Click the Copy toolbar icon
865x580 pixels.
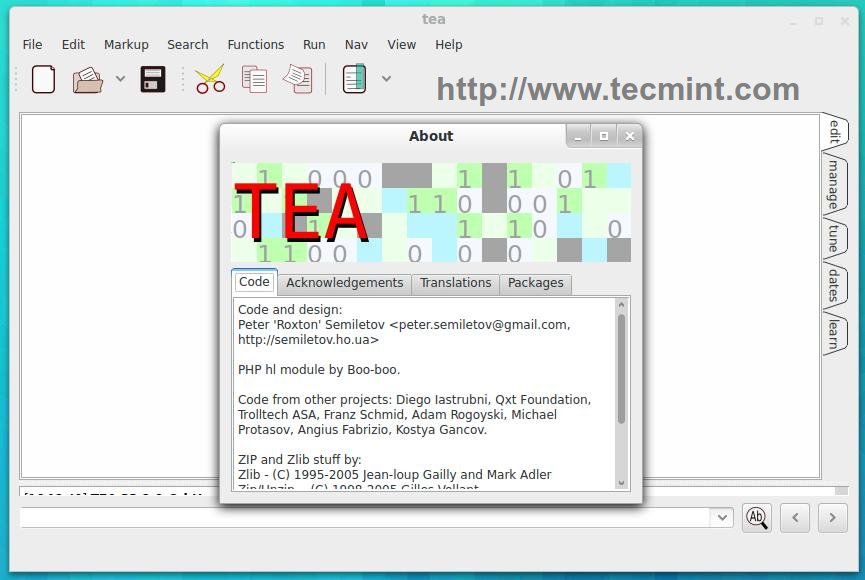click(x=254, y=79)
